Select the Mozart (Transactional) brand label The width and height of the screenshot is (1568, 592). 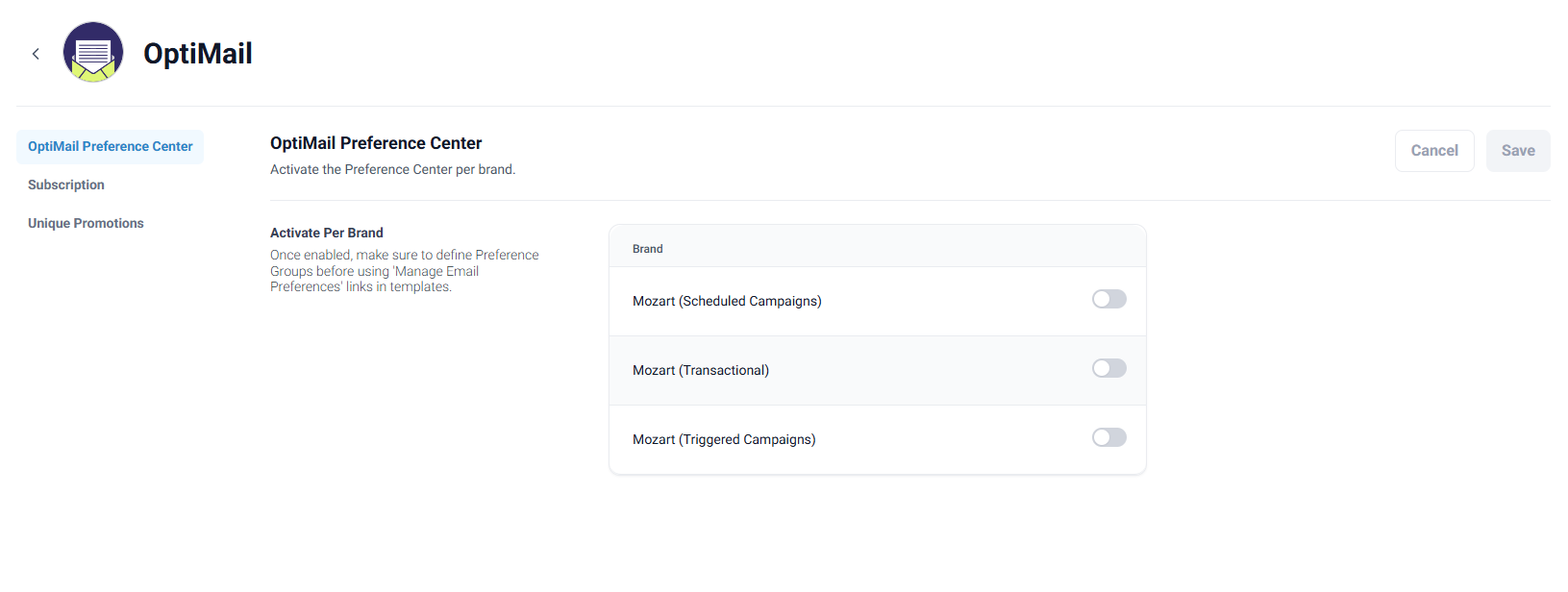click(701, 370)
